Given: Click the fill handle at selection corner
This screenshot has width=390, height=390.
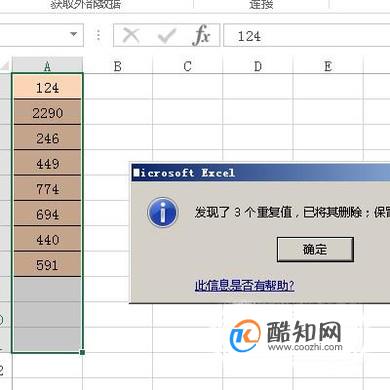Looking at the screenshot, I should click(82, 352).
